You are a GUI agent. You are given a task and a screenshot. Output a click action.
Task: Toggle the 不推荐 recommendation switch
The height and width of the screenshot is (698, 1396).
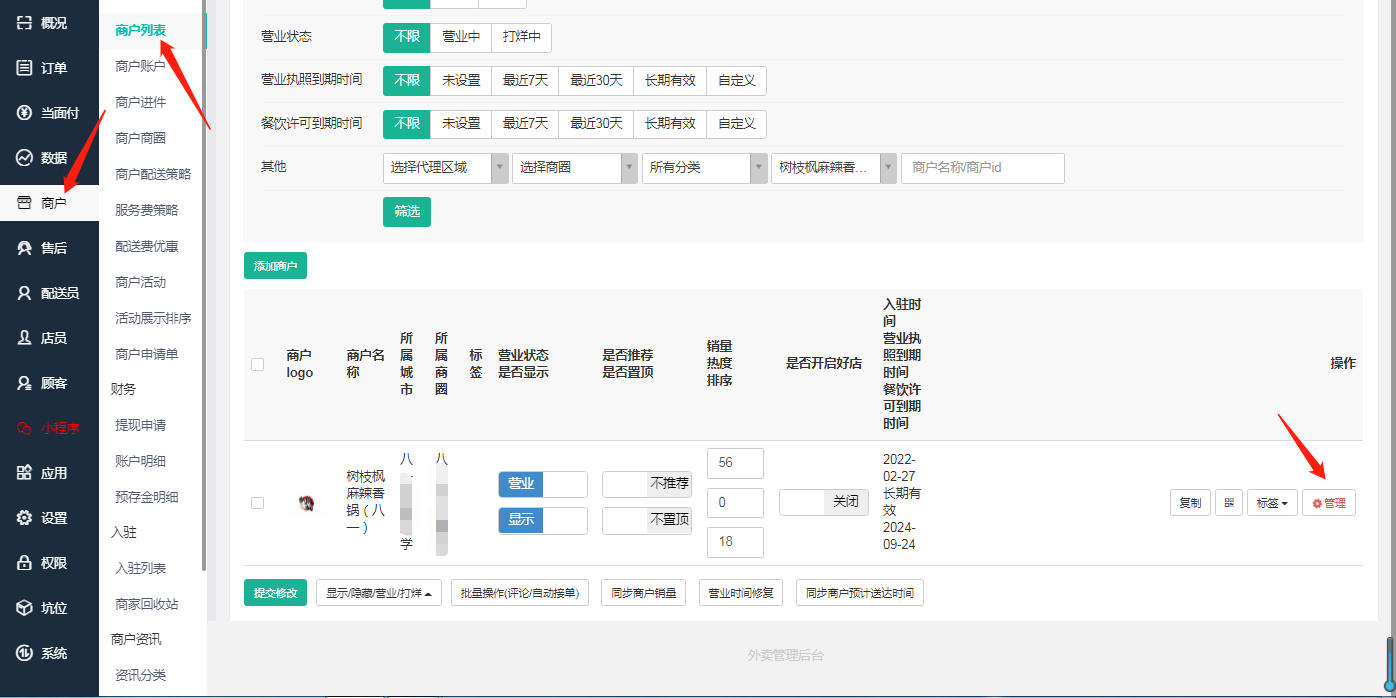click(646, 484)
